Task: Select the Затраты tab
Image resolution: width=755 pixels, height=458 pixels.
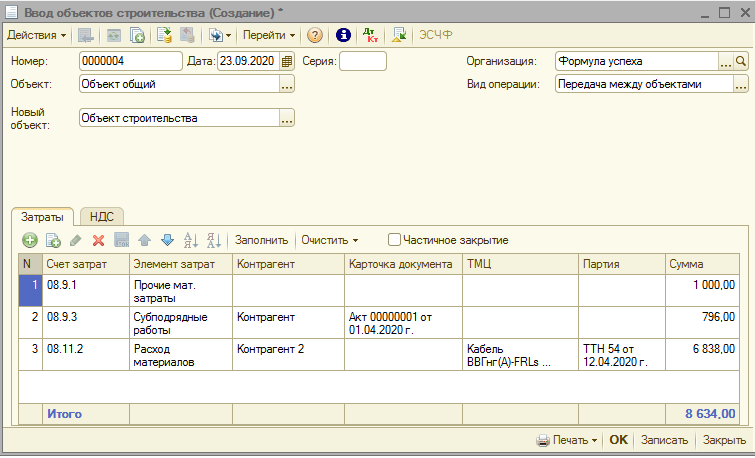Action: pyautogui.click(x=42, y=216)
